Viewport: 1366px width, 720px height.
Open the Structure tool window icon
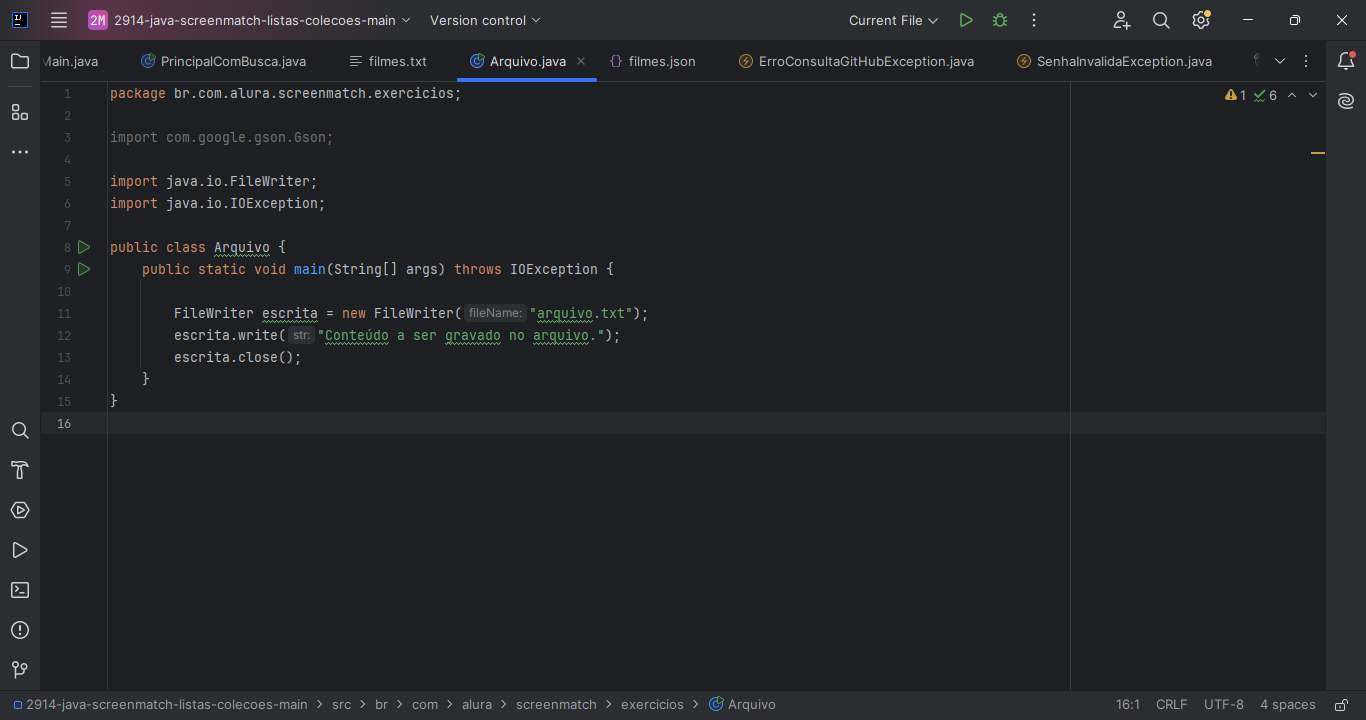click(20, 112)
